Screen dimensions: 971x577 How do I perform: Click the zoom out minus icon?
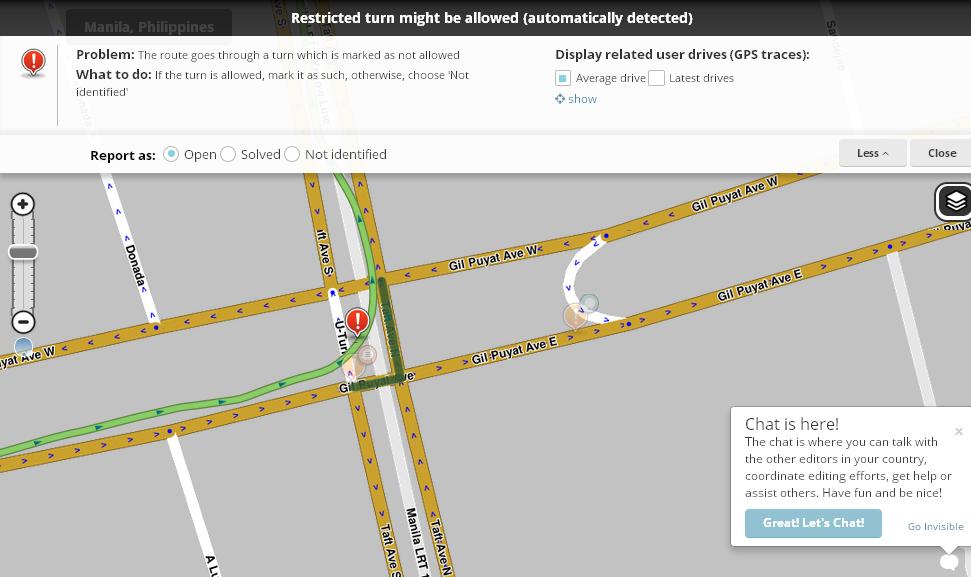22,322
